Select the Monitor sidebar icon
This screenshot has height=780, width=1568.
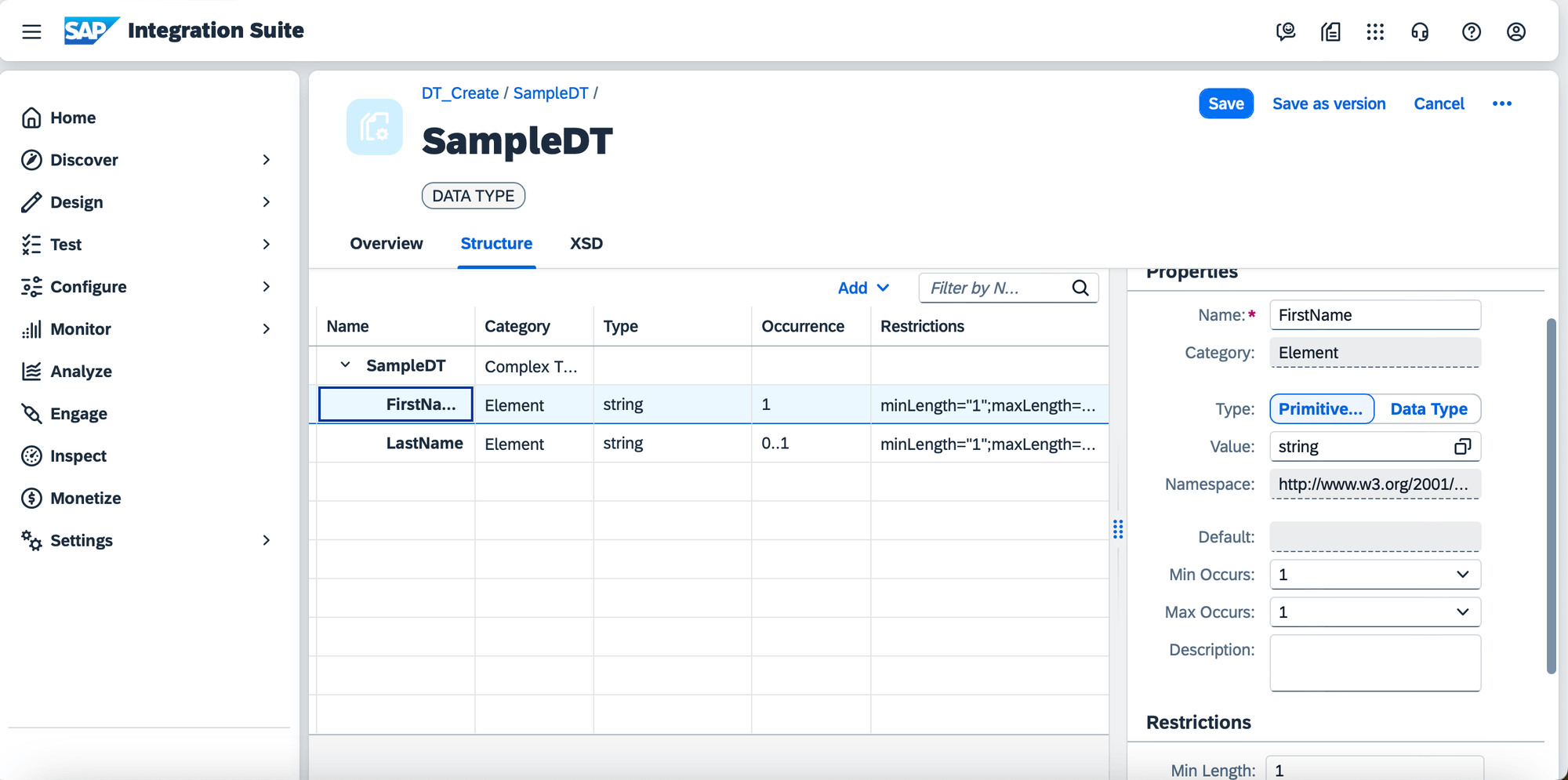click(31, 328)
